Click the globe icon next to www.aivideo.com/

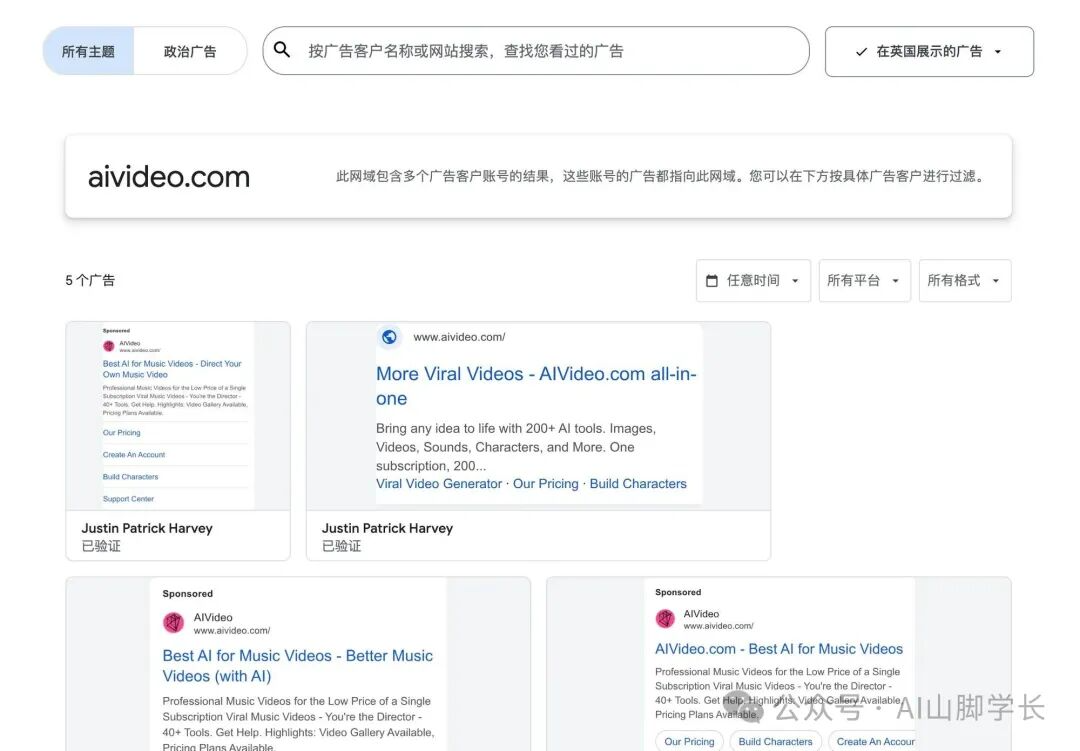[389, 337]
